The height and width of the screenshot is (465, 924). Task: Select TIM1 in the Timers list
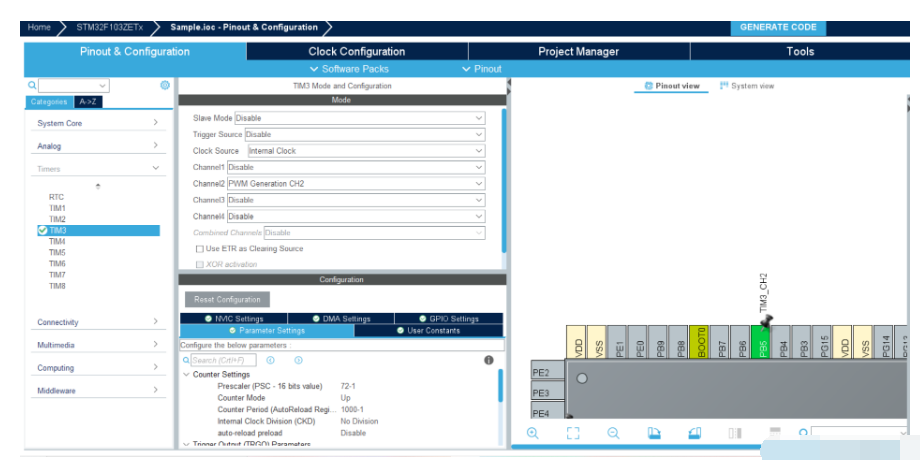pyautogui.click(x=57, y=208)
